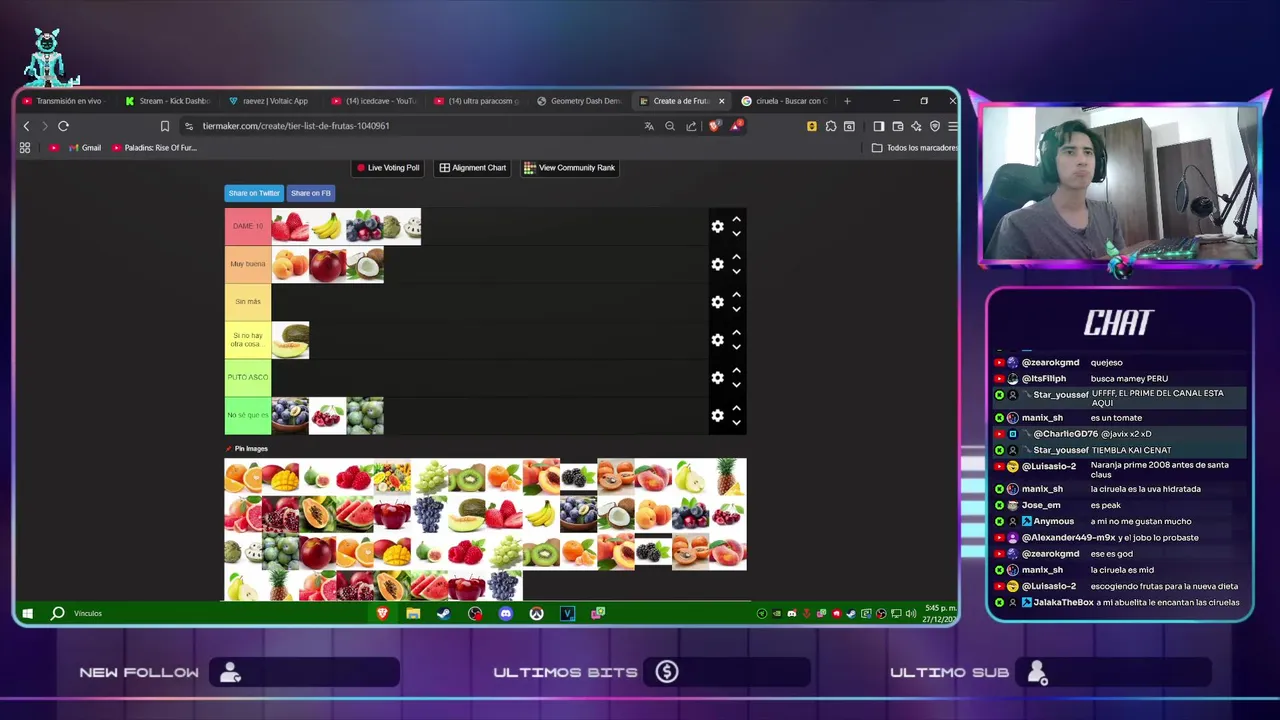The height and width of the screenshot is (720, 1280).
Task: Switch to the ultra paracosm tab
Action: tap(477, 101)
